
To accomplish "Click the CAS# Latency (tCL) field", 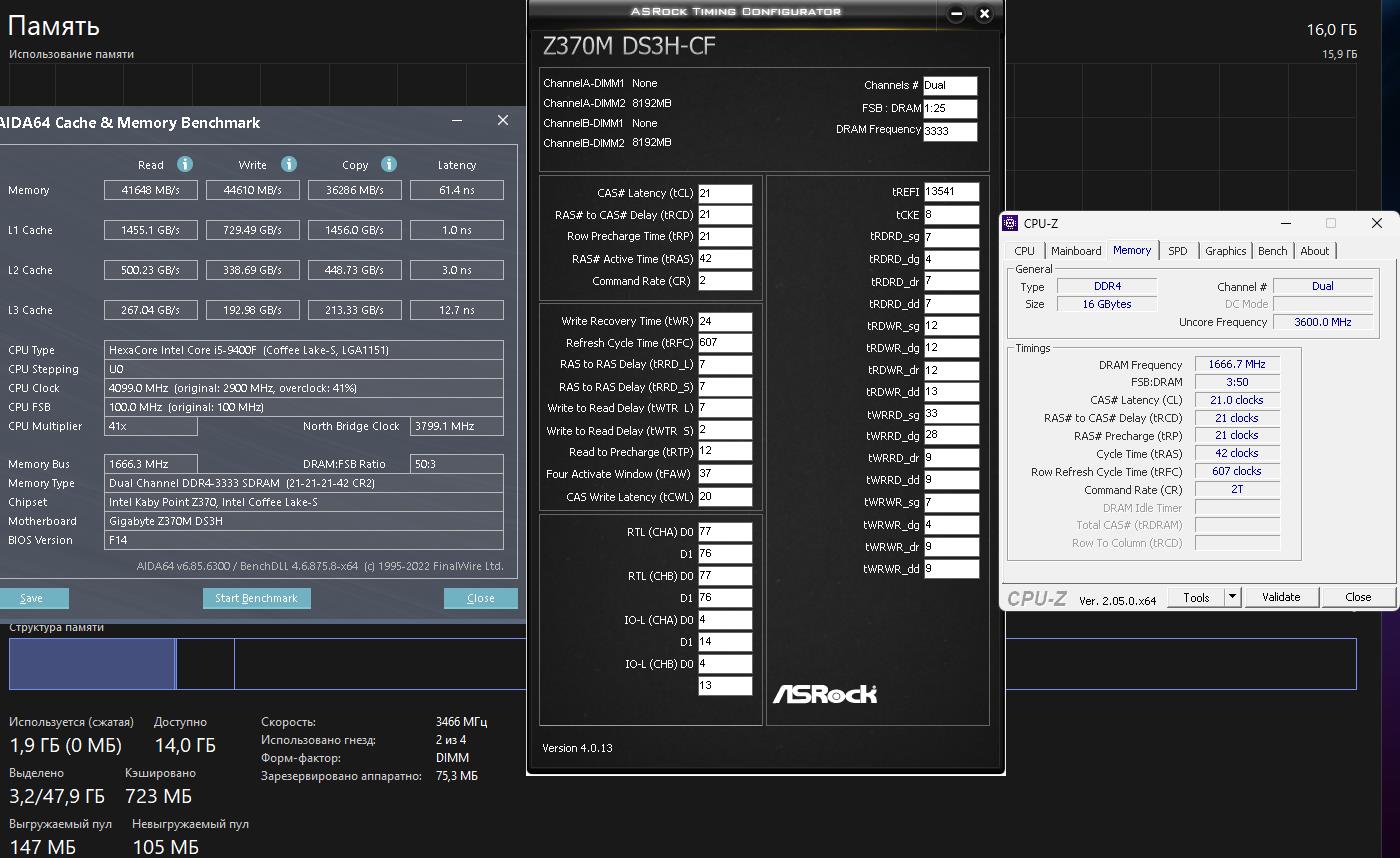I will point(724,193).
